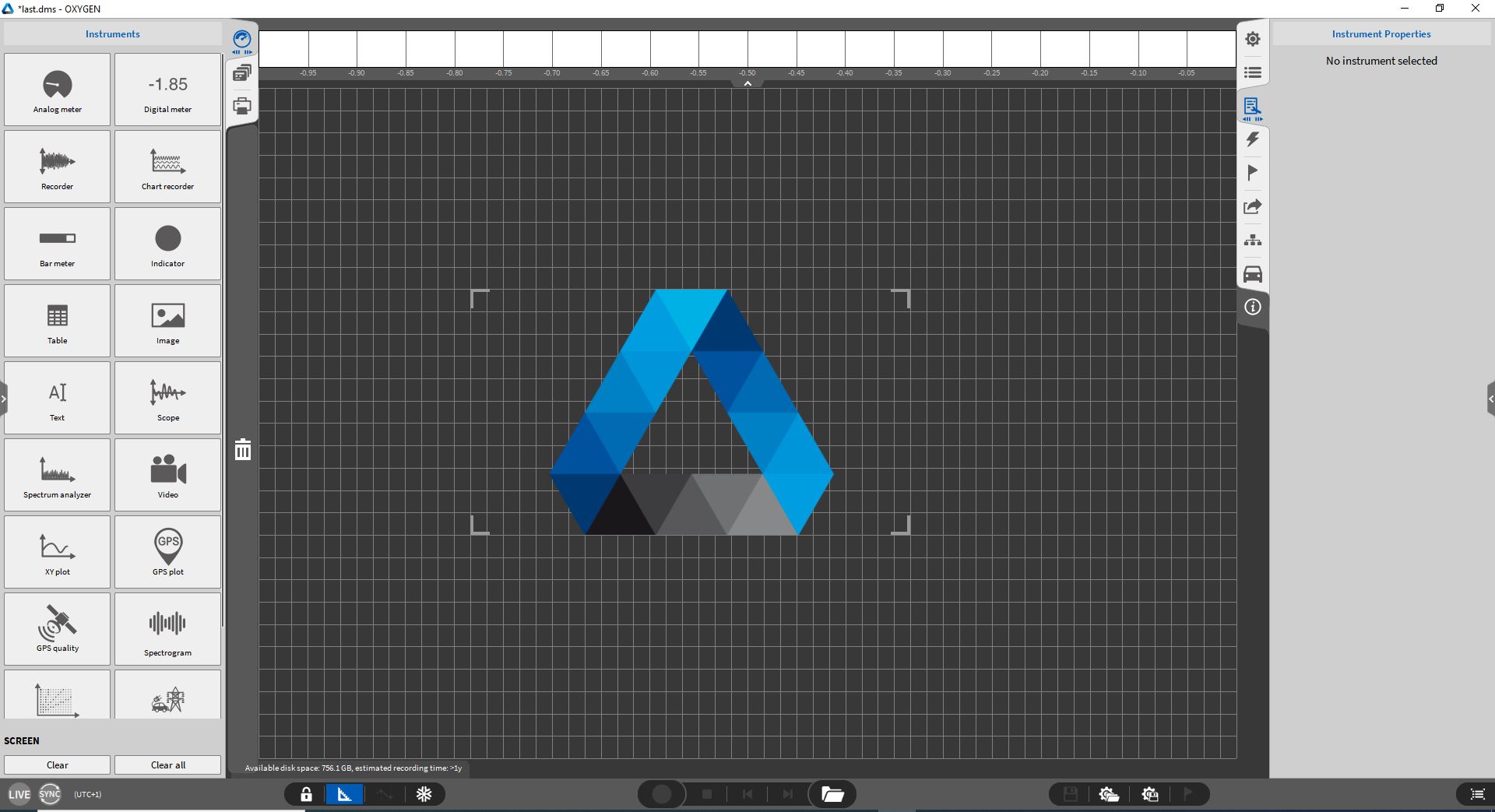Select the Scope instrument
The width and height of the screenshot is (1495, 812).
[167, 398]
